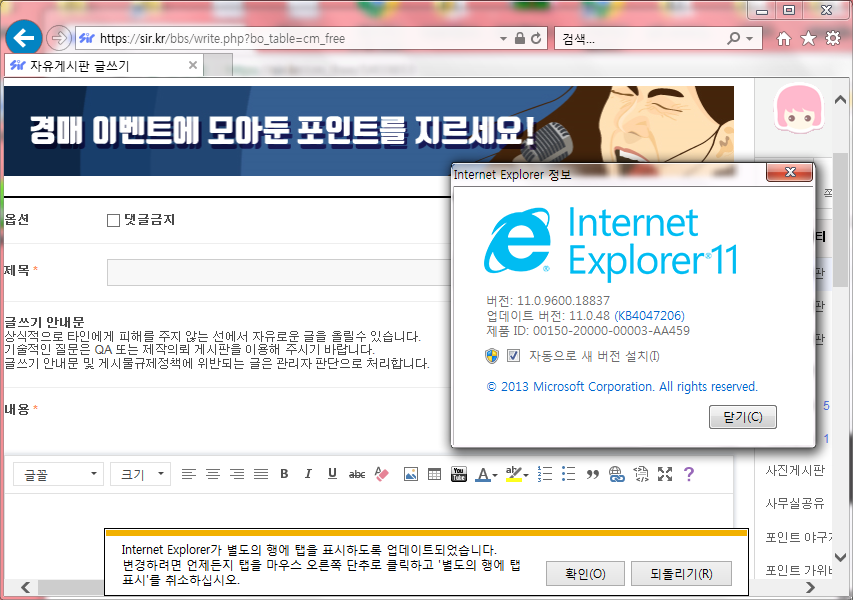Click the pink-haired avatar image

point(799,109)
